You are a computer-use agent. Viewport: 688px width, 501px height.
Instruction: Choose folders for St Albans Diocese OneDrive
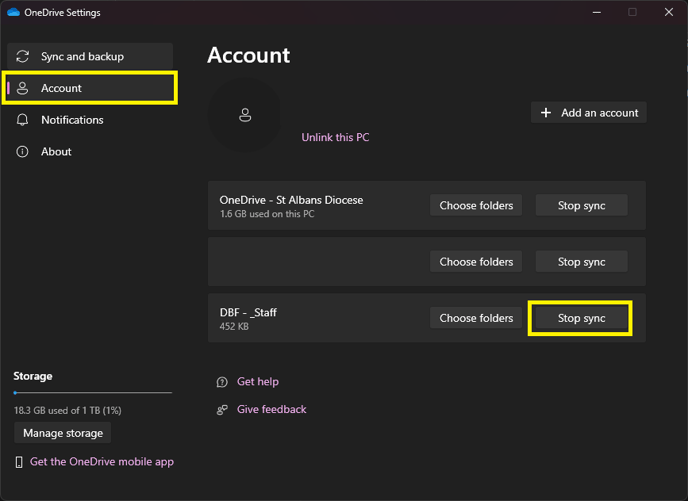click(x=476, y=205)
